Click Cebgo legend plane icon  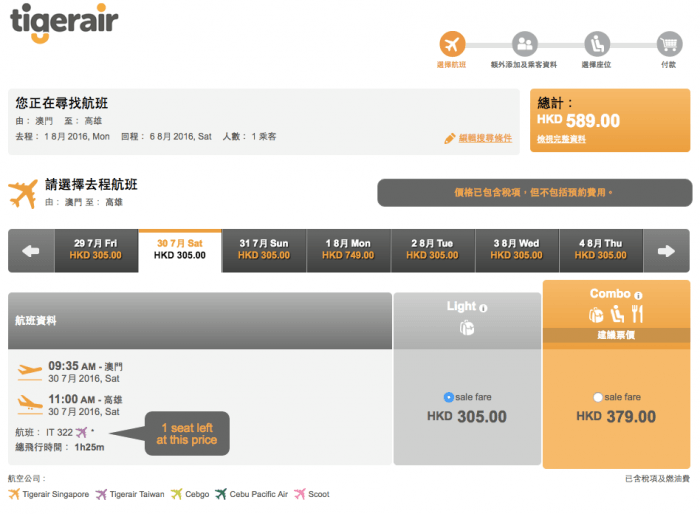coord(177,494)
